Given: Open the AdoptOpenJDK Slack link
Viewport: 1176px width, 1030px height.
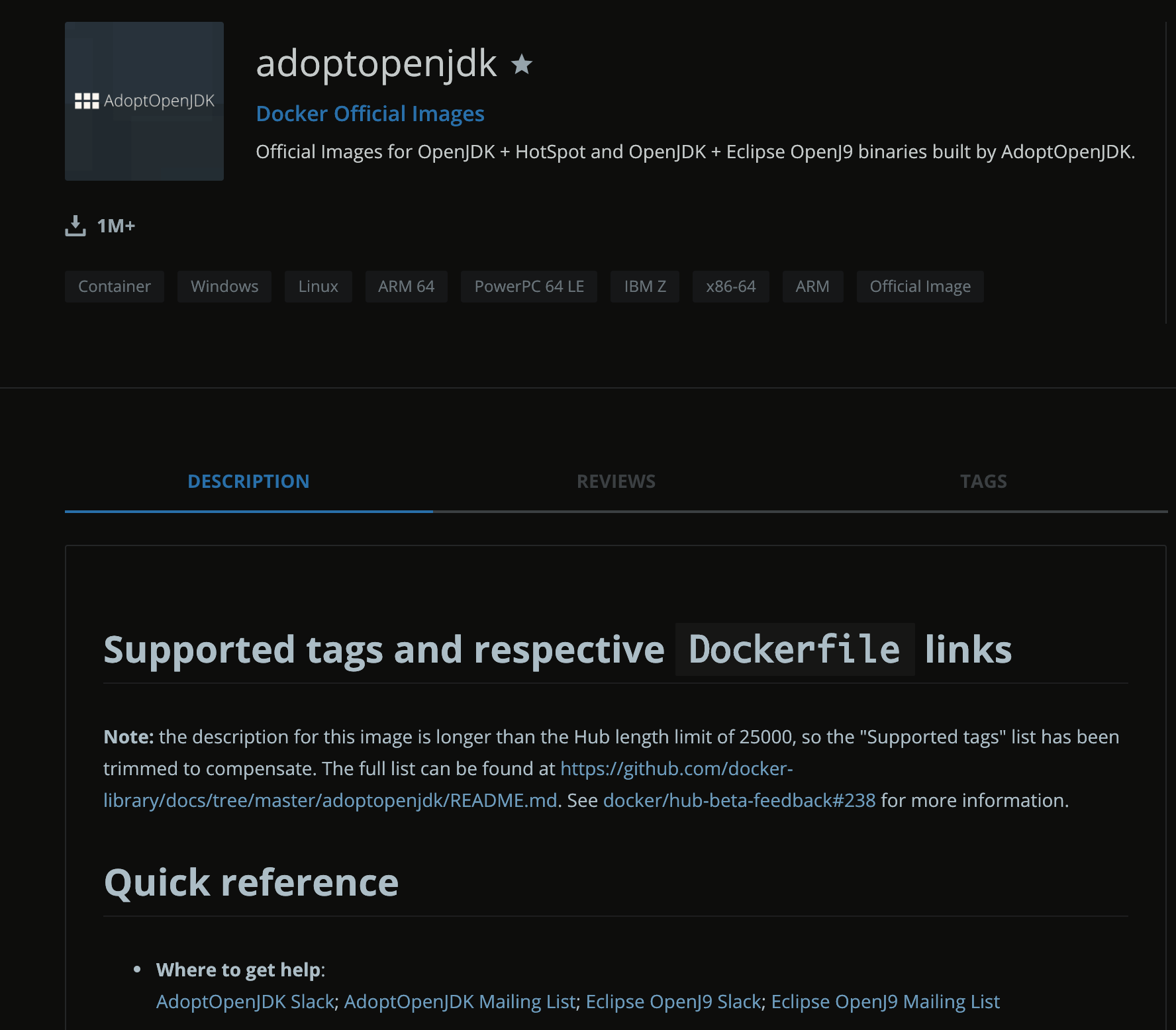Looking at the screenshot, I should (246, 1002).
